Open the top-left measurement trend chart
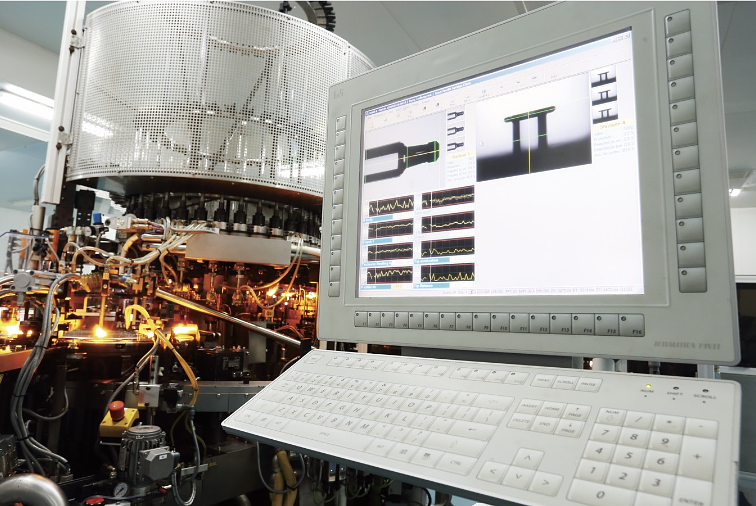 (390, 206)
